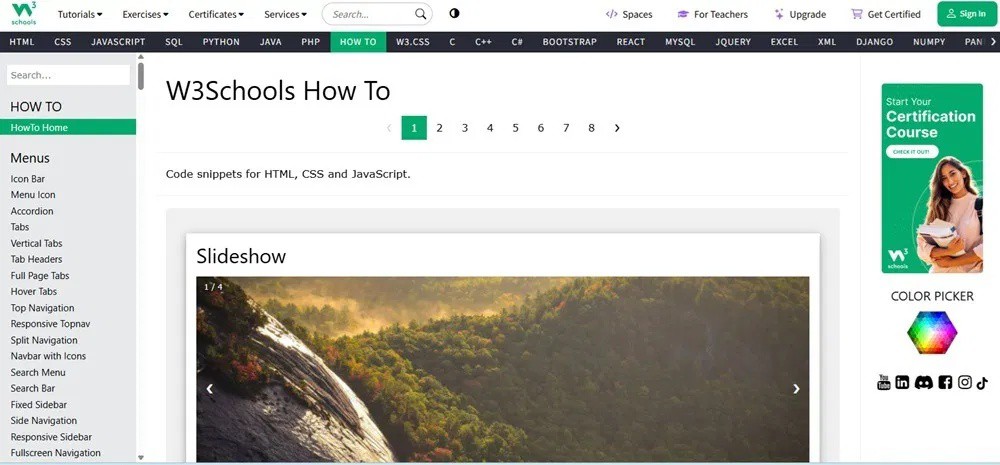Open the Color Picker hexagon
This screenshot has width=1000, height=465.
tap(932, 332)
